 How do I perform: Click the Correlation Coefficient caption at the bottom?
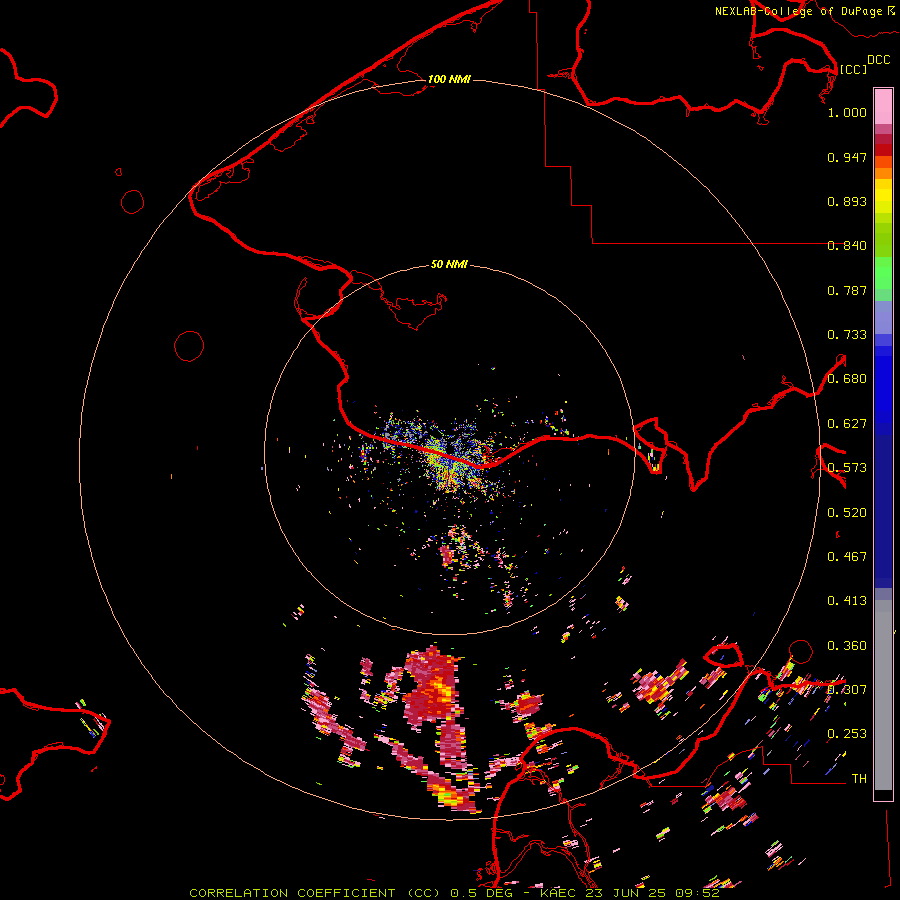(454, 893)
